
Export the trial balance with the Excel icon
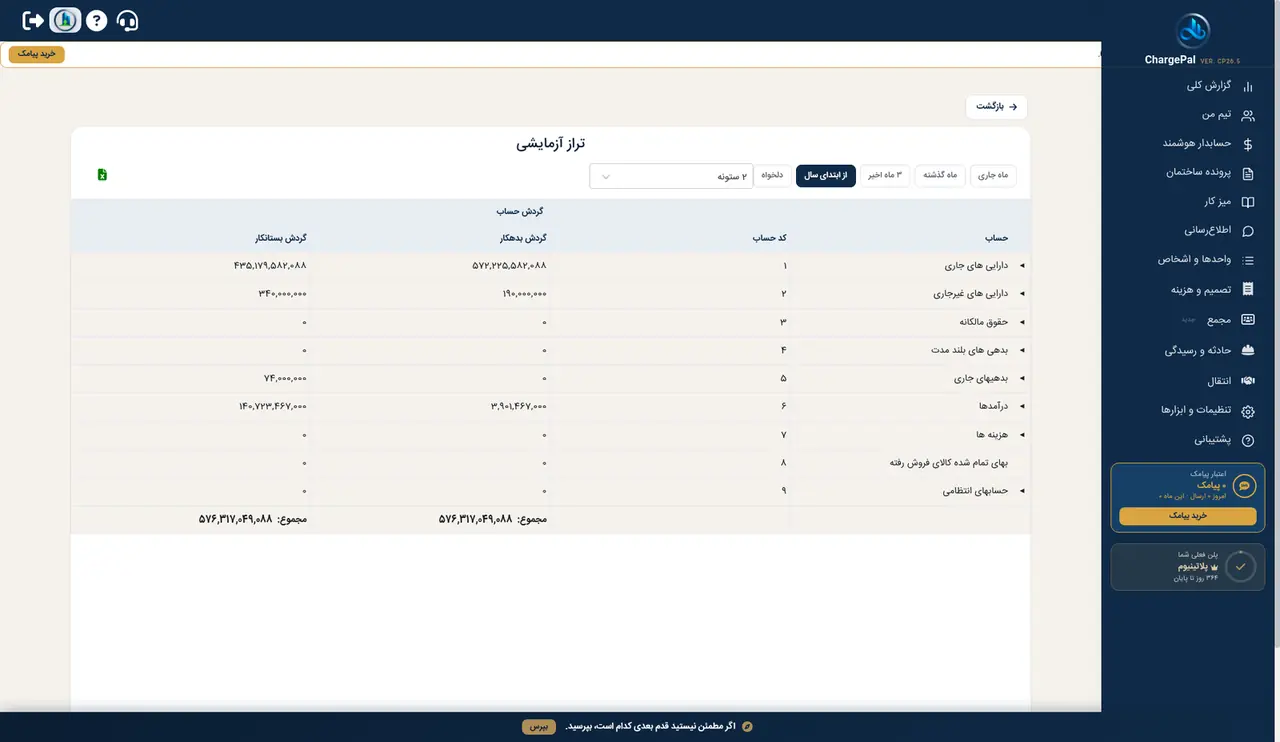[102, 175]
